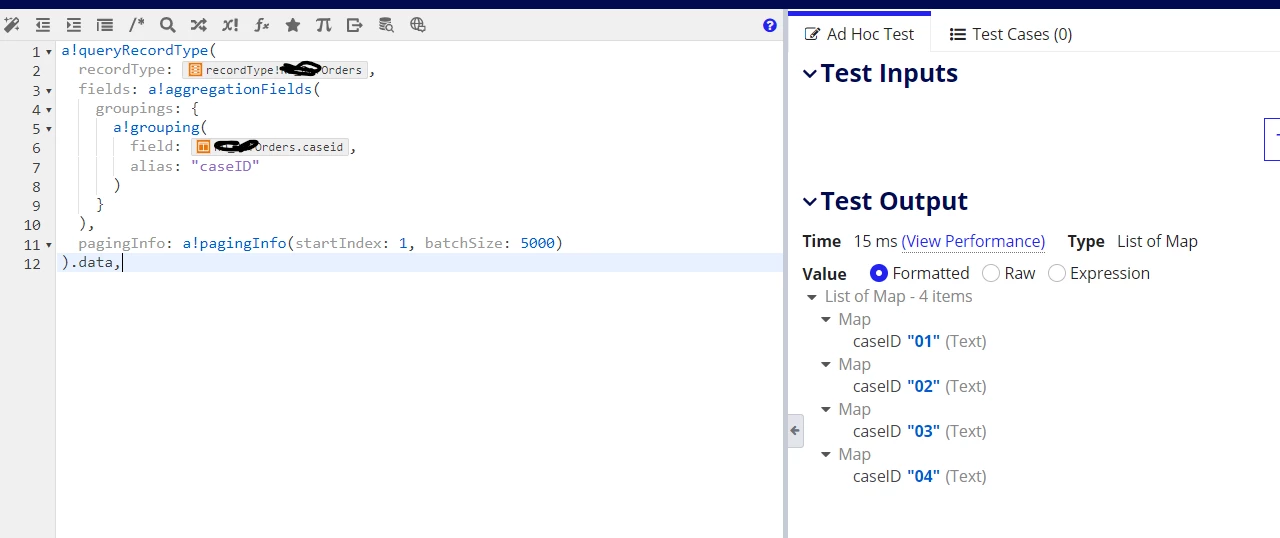The height and width of the screenshot is (538, 1280).
Task: Click the star toolbar icon
Action: (293, 25)
